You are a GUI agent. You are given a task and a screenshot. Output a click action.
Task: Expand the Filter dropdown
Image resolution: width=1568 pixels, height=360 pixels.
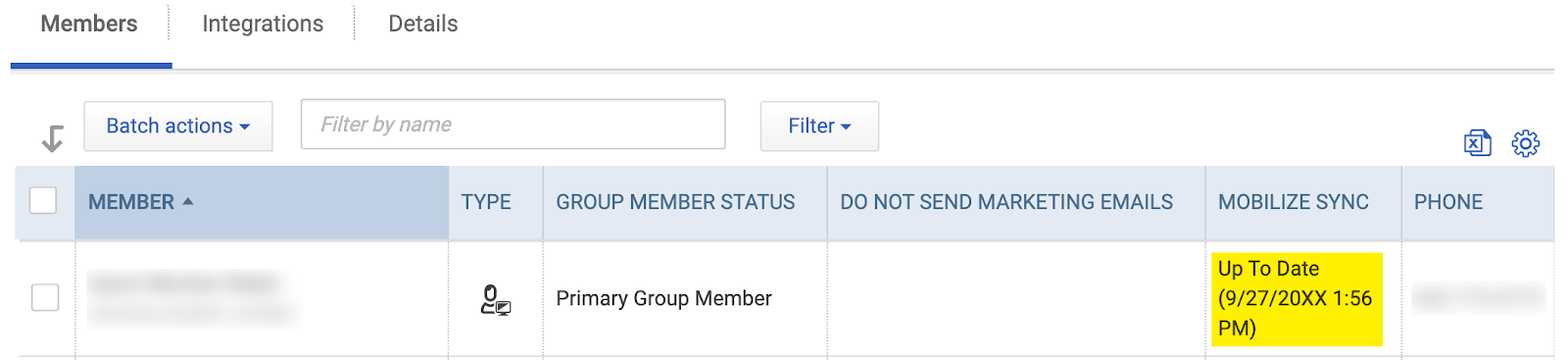click(x=819, y=126)
